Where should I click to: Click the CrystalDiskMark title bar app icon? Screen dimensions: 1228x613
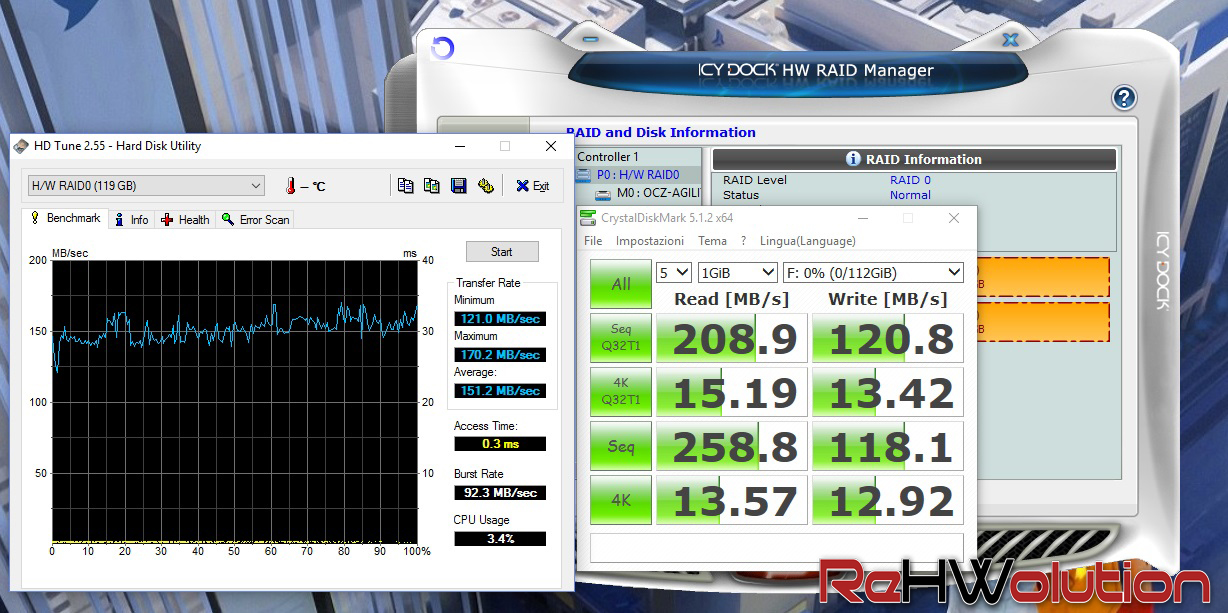588,218
